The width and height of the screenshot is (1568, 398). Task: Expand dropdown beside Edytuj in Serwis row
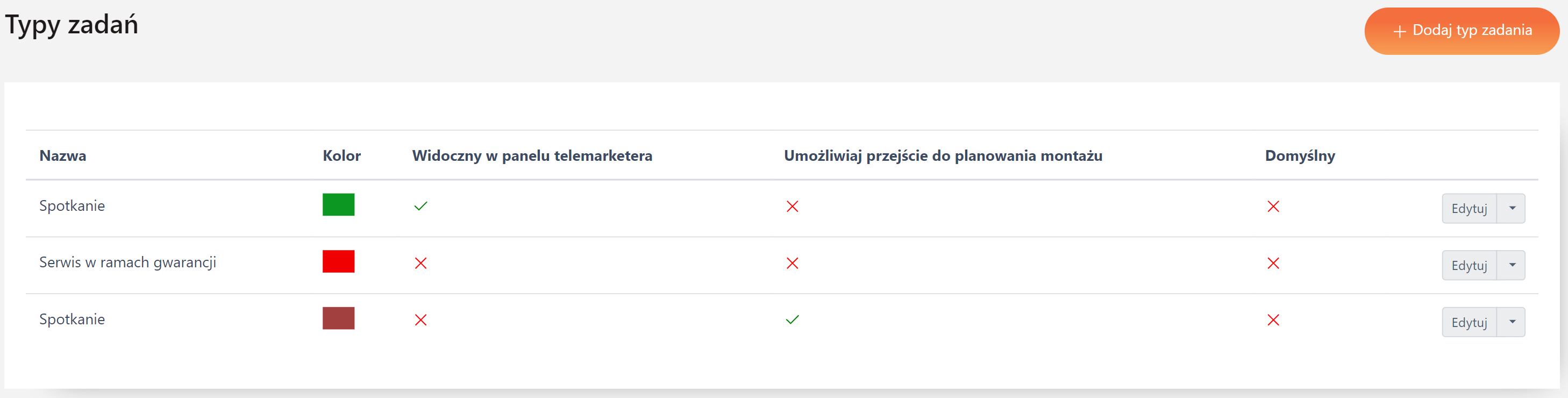coord(1512,265)
